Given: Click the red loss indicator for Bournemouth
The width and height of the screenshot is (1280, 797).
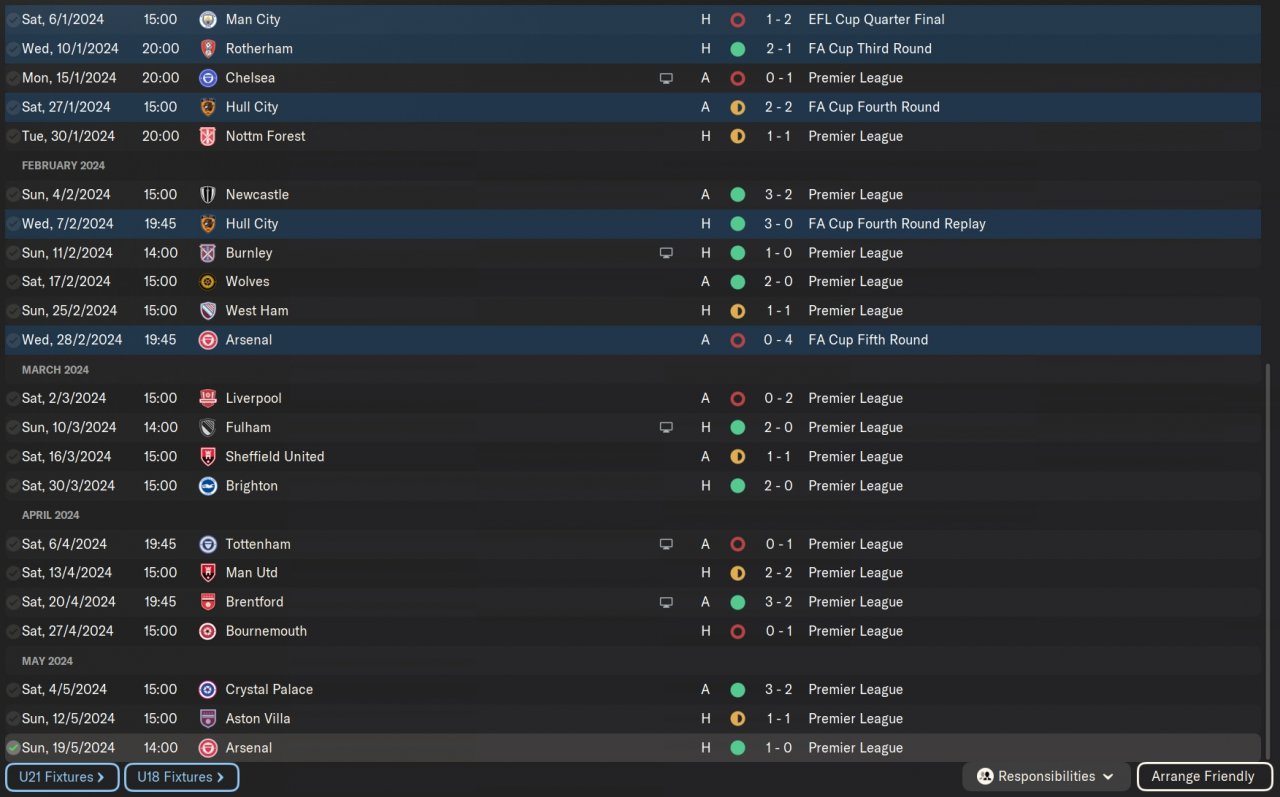Looking at the screenshot, I should tap(737, 631).
